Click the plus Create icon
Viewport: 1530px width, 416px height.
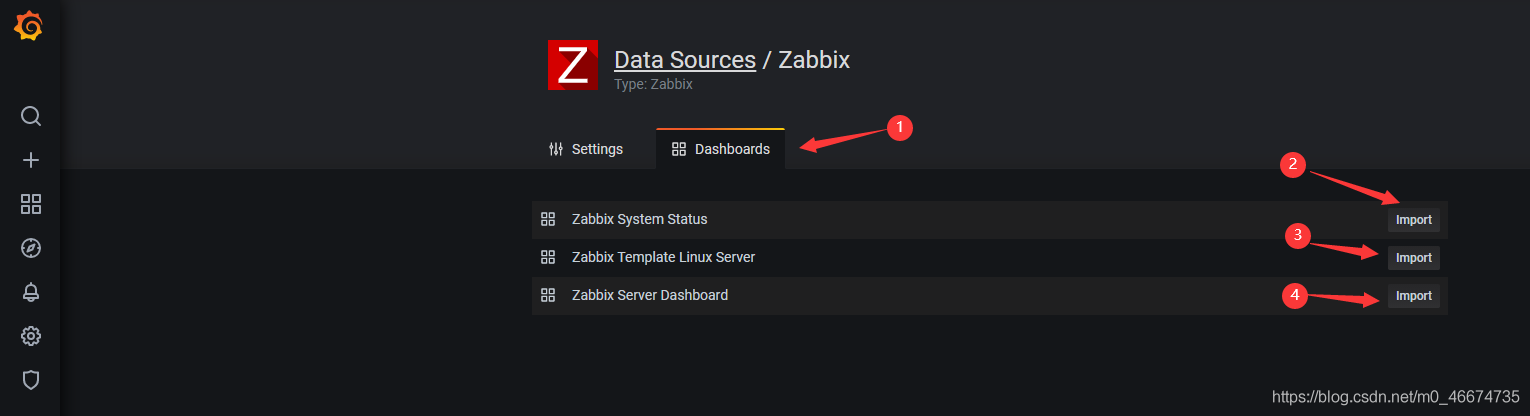click(31, 160)
